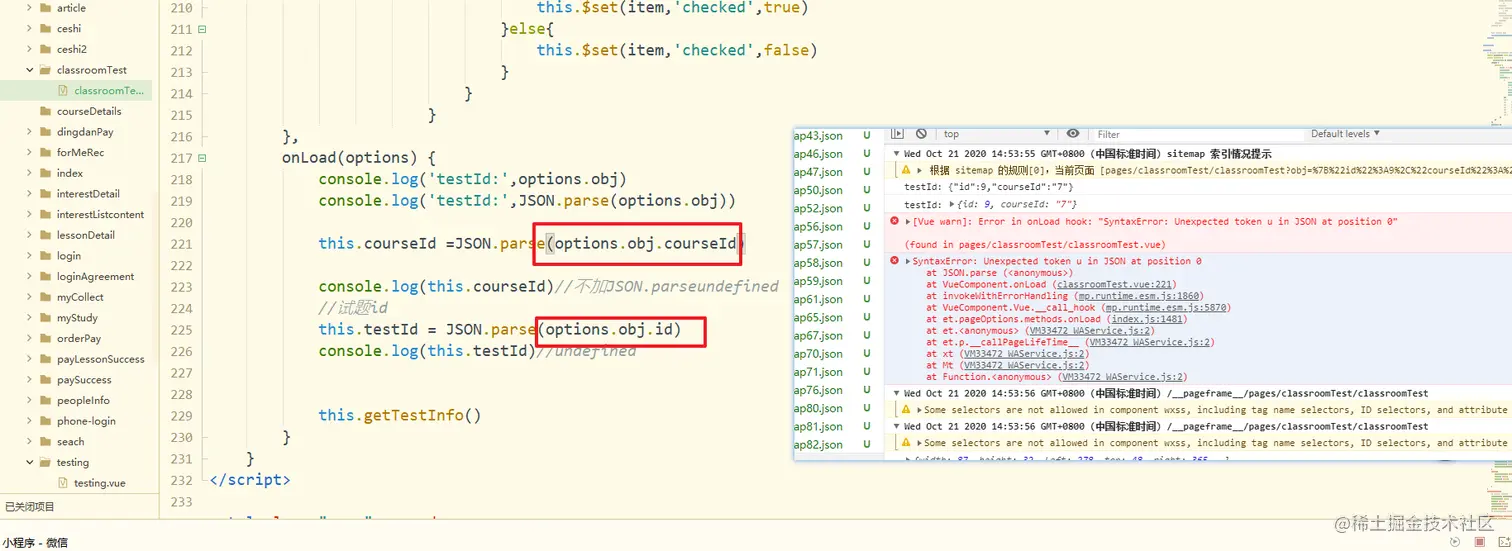
Task: Open the ap82.json file entry
Action: 818,444
